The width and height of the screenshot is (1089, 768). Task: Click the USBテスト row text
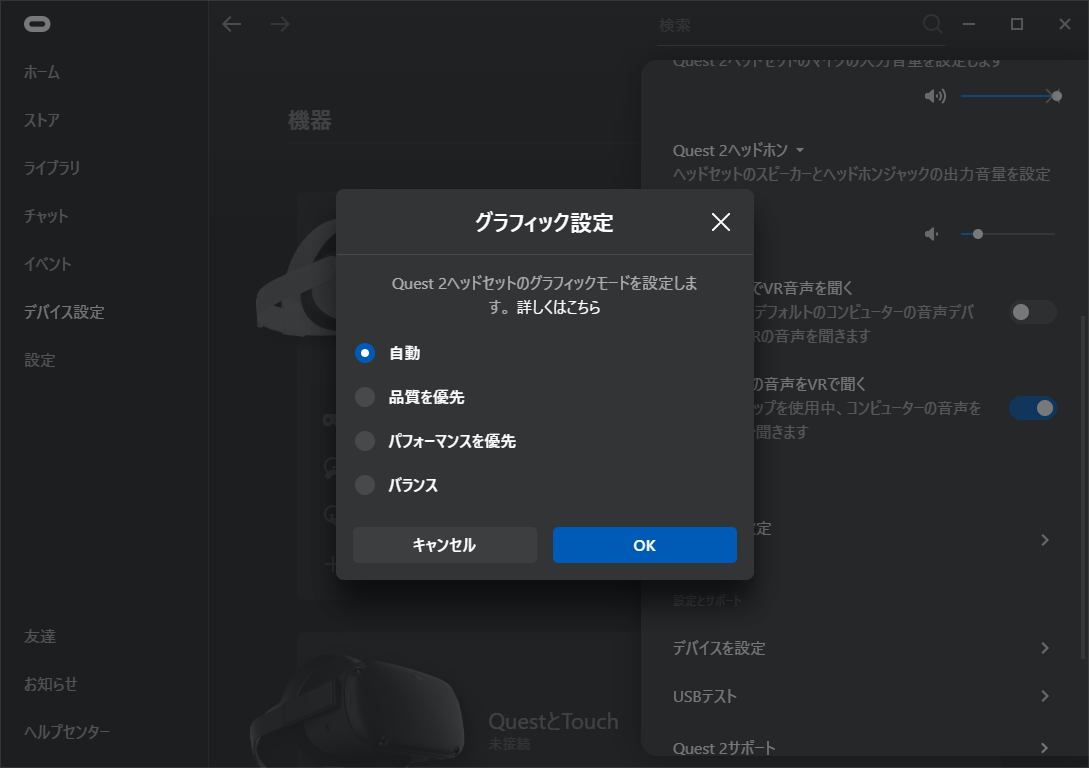(x=704, y=696)
